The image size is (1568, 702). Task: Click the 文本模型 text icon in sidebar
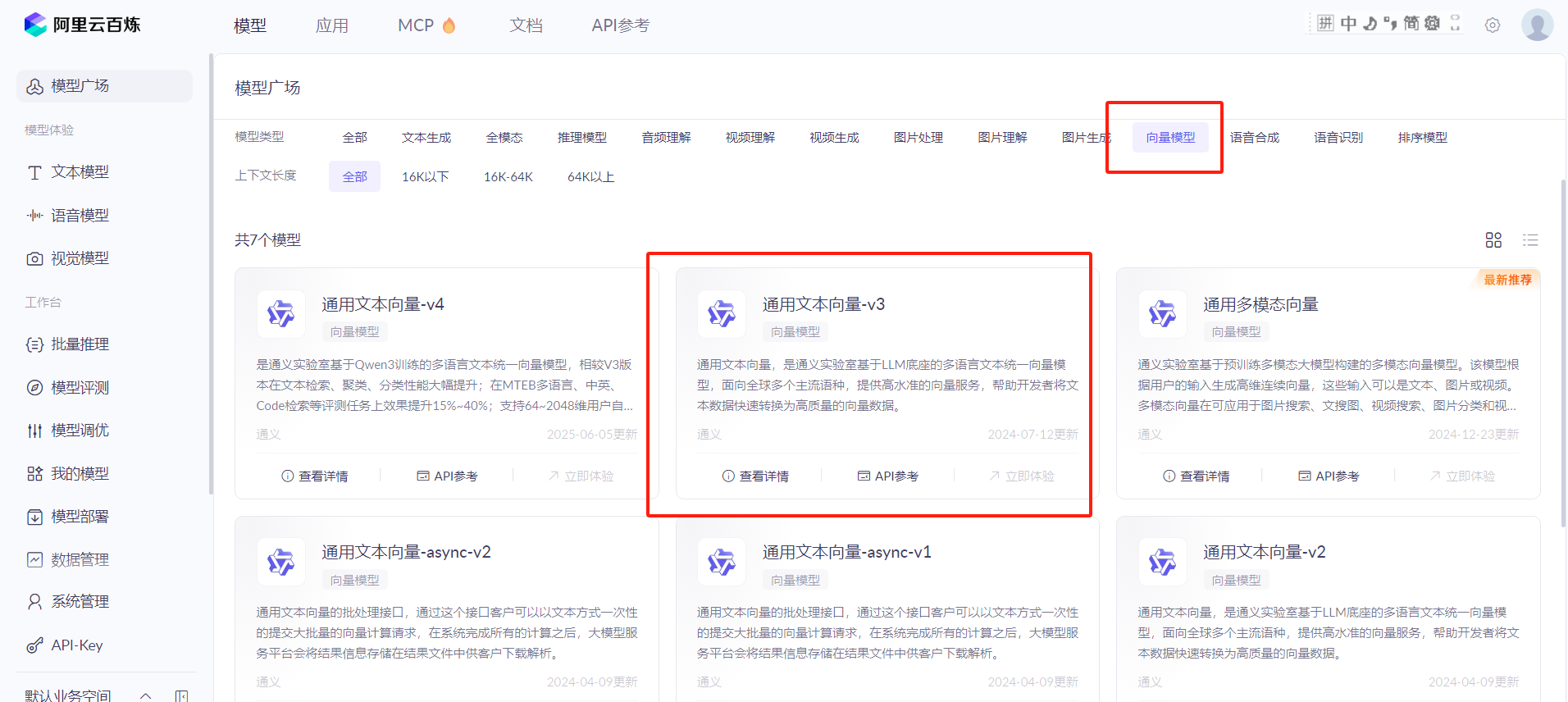34,172
